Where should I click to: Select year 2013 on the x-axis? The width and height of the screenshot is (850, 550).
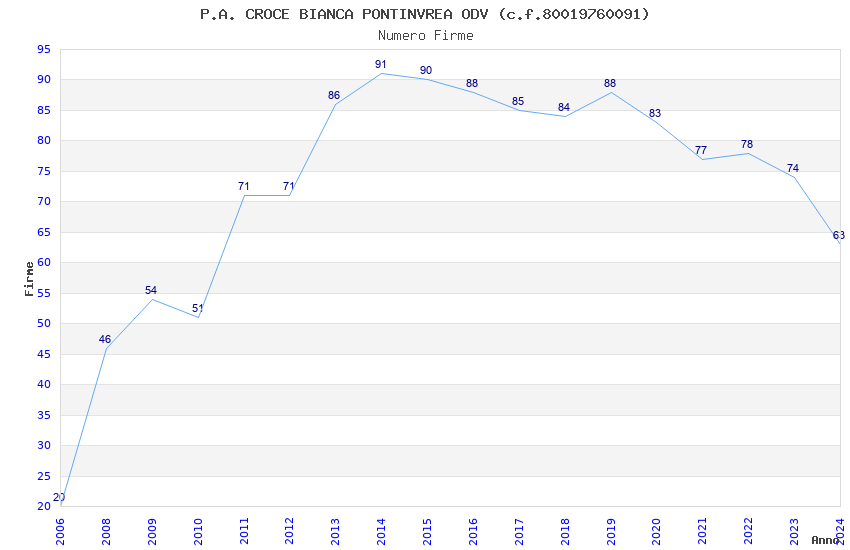coord(336,531)
